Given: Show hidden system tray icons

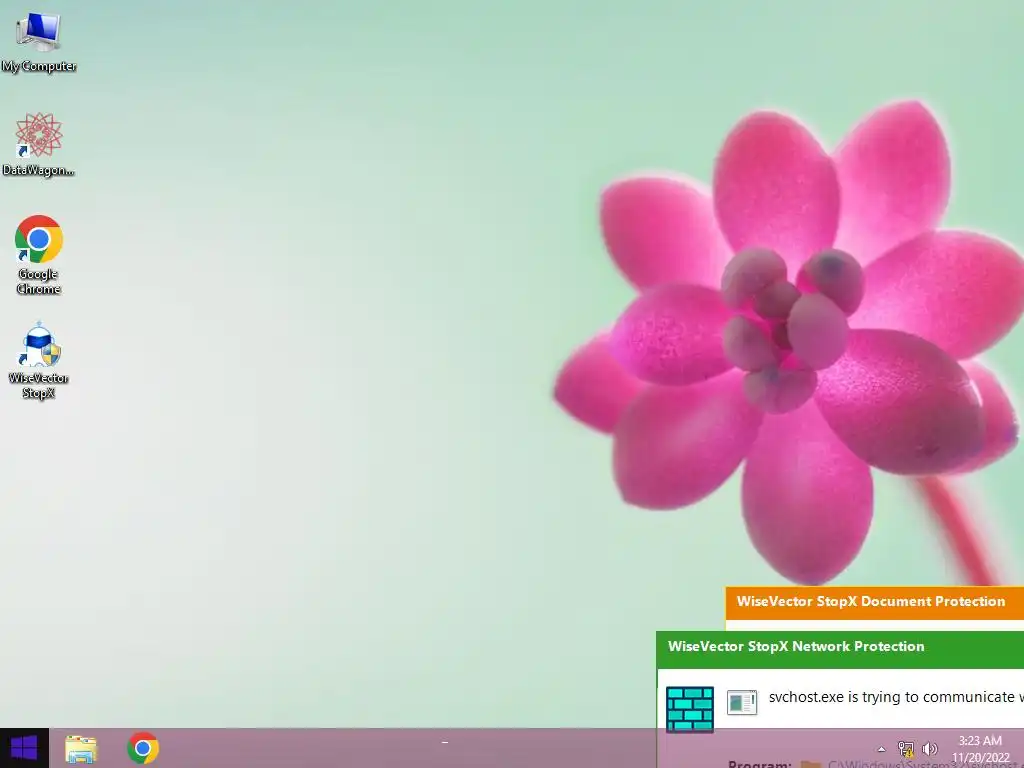Looking at the screenshot, I should (x=881, y=749).
